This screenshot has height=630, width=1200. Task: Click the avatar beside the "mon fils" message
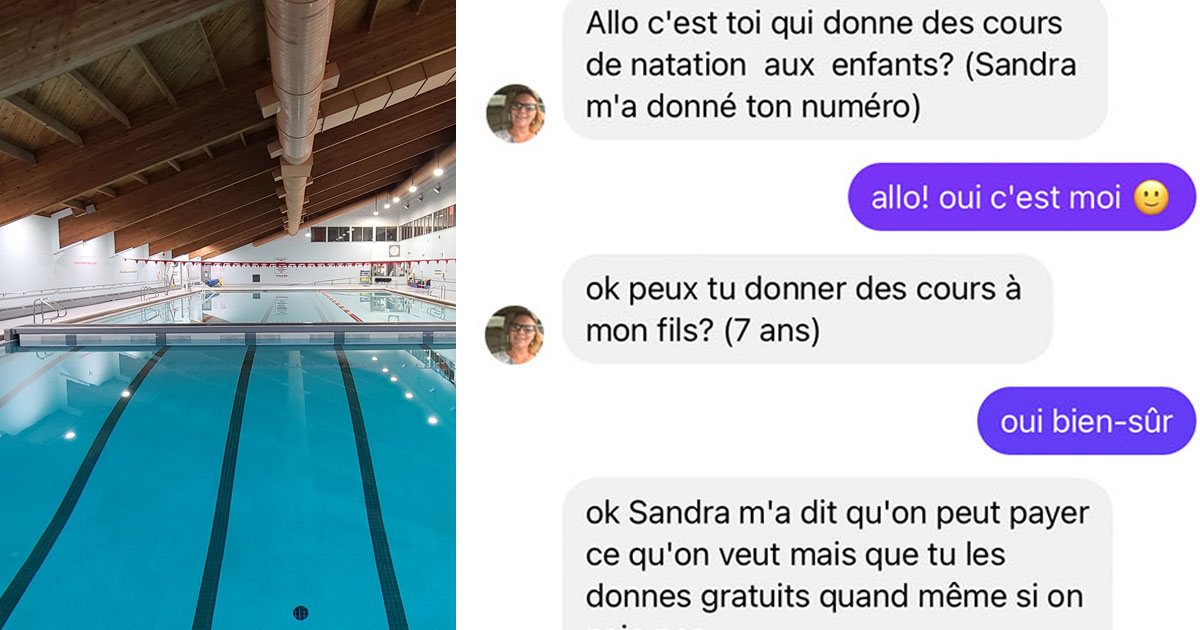tap(515, 335)
